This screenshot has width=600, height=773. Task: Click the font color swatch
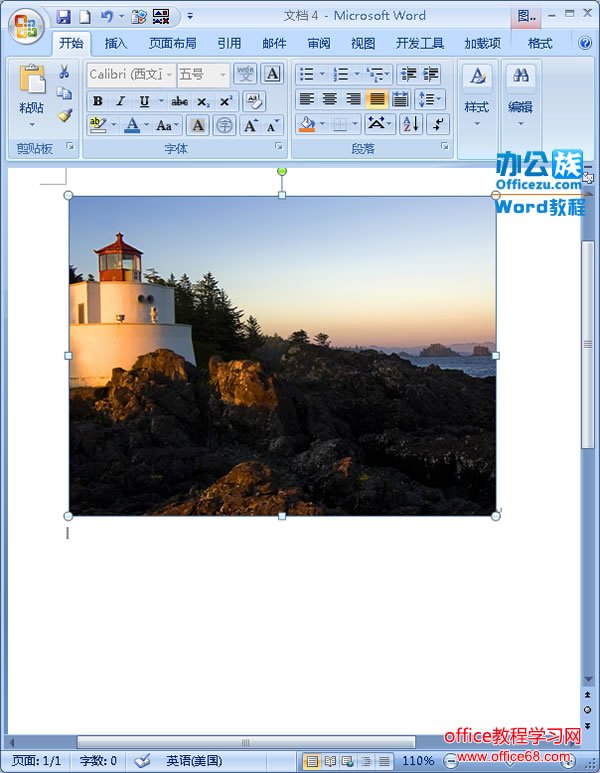pos(132,125)
